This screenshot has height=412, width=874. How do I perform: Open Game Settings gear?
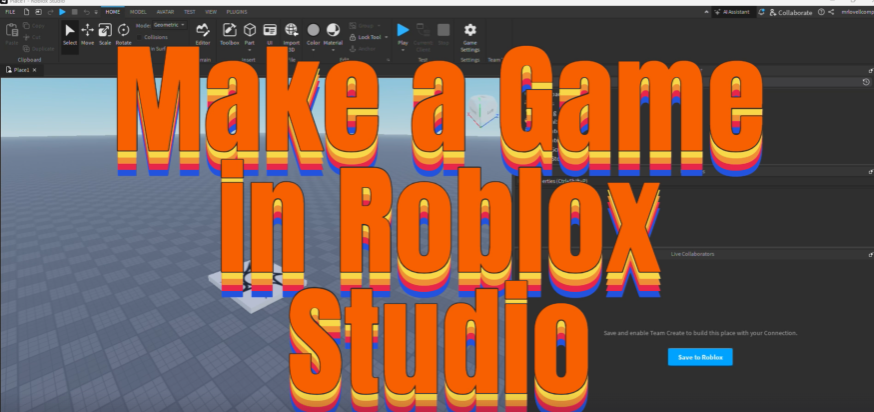point(470,30)
